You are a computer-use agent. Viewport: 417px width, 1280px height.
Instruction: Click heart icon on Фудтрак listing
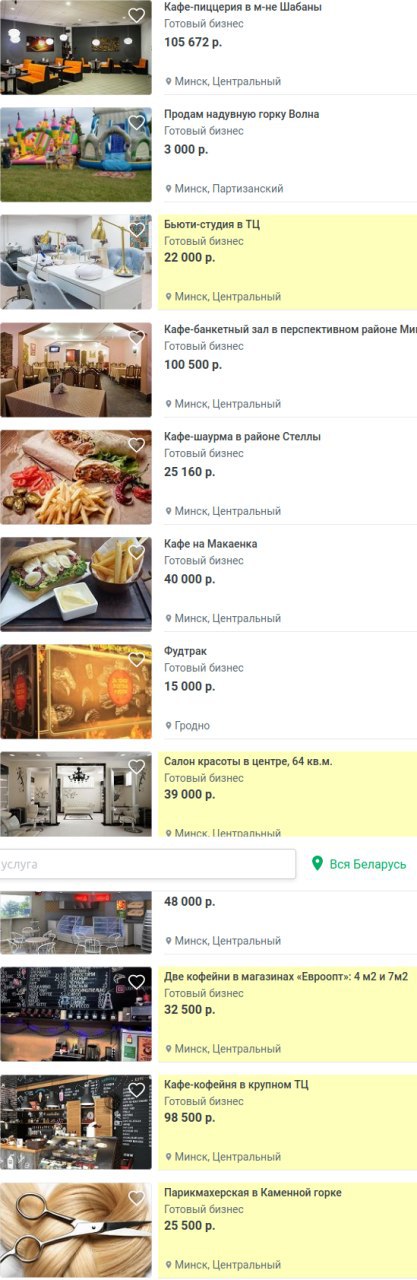pyautogui.click(x=137, y=660)
